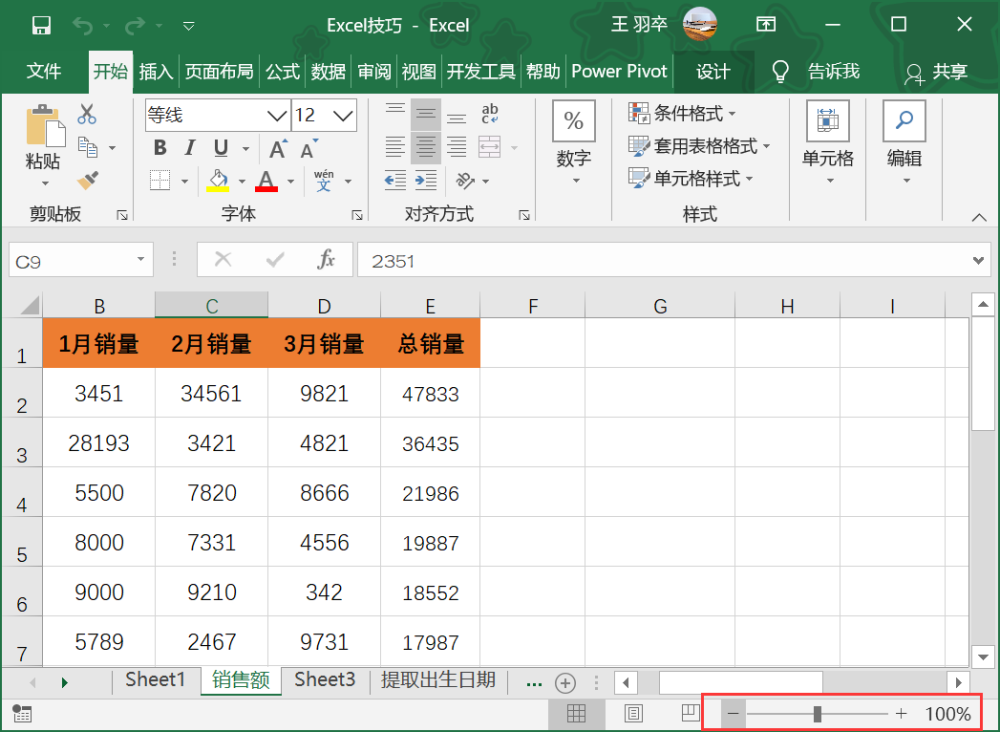Apply yellow fill color bucket

(x=218, y=180)
